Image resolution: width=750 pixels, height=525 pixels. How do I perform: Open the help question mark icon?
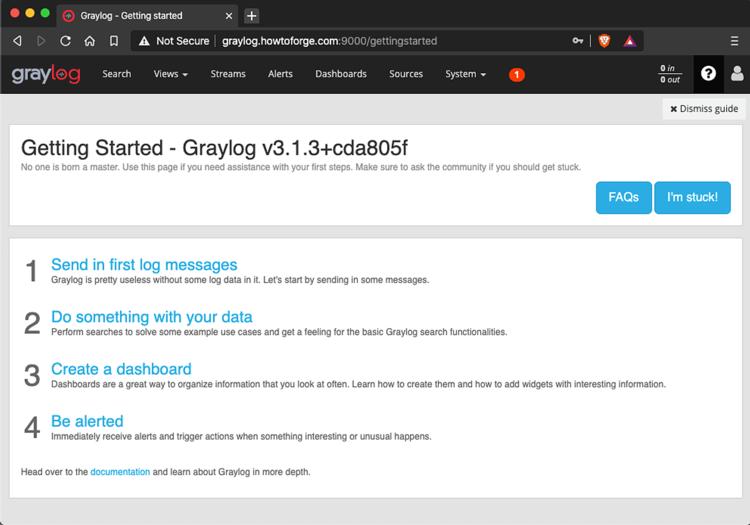(x=708, y=74)
